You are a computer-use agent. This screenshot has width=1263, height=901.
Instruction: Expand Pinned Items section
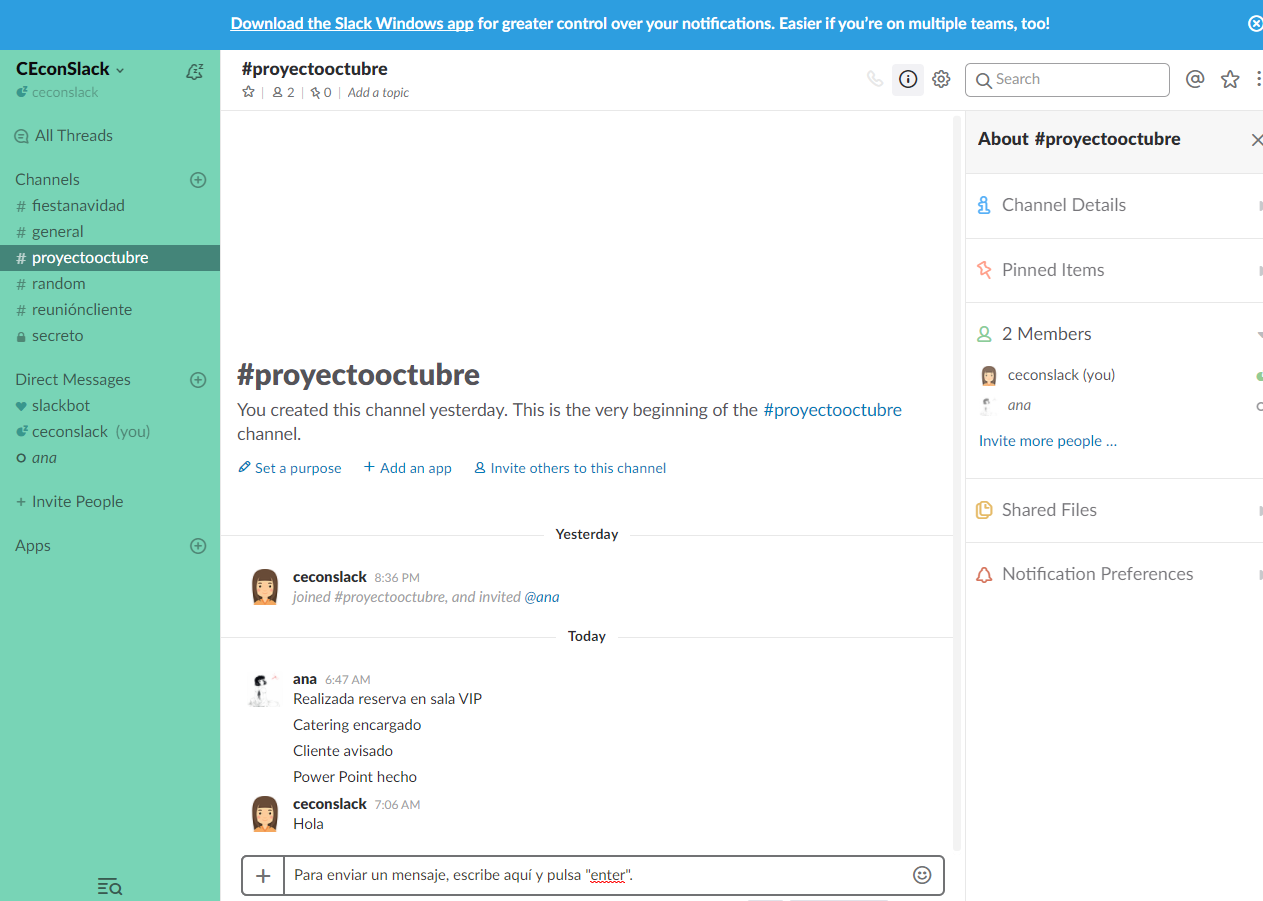click(x=1114, y=270)
